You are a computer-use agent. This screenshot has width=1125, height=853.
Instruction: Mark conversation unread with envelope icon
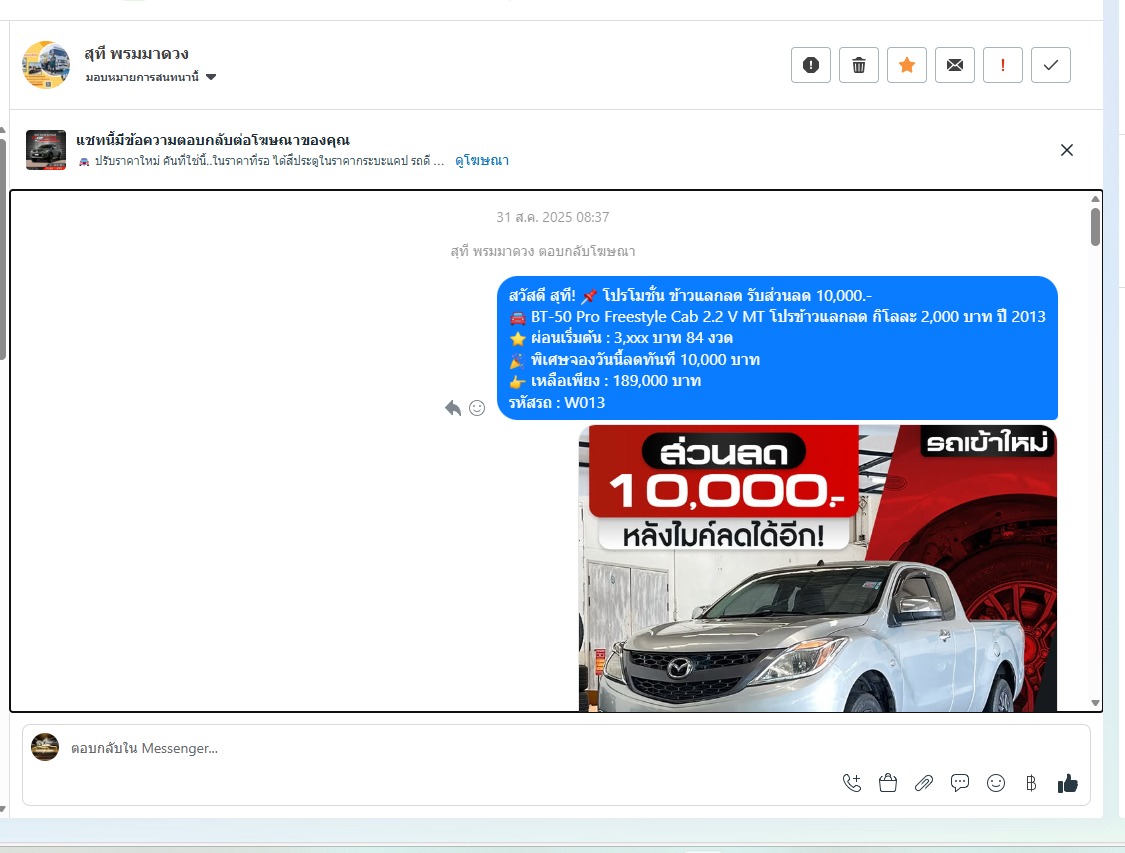click(x=955, y=65)
